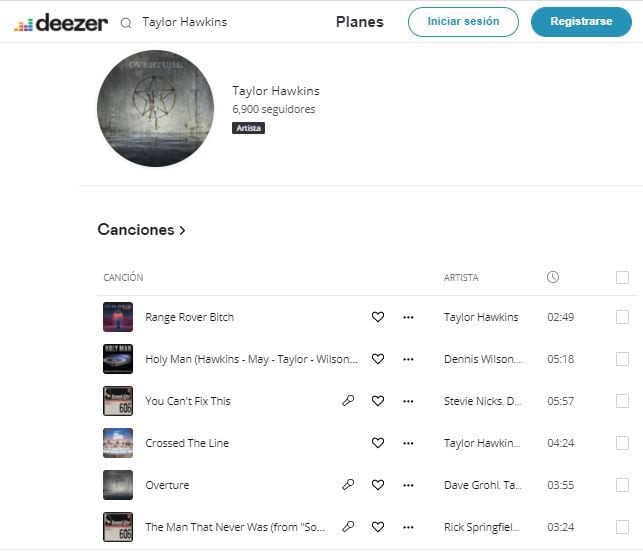This screenshot has height=556, width=643.
Task: Click the search magnifier icon
Action: click(x=126, y=22)
